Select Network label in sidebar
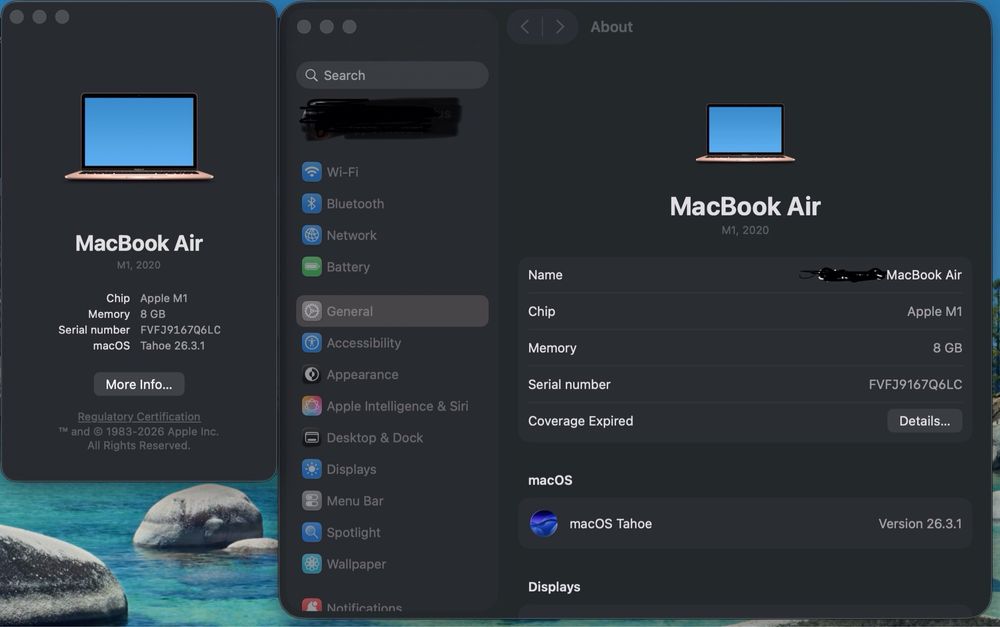Image resolution: width=1000 pixels, height=627 pixels. 351,235
